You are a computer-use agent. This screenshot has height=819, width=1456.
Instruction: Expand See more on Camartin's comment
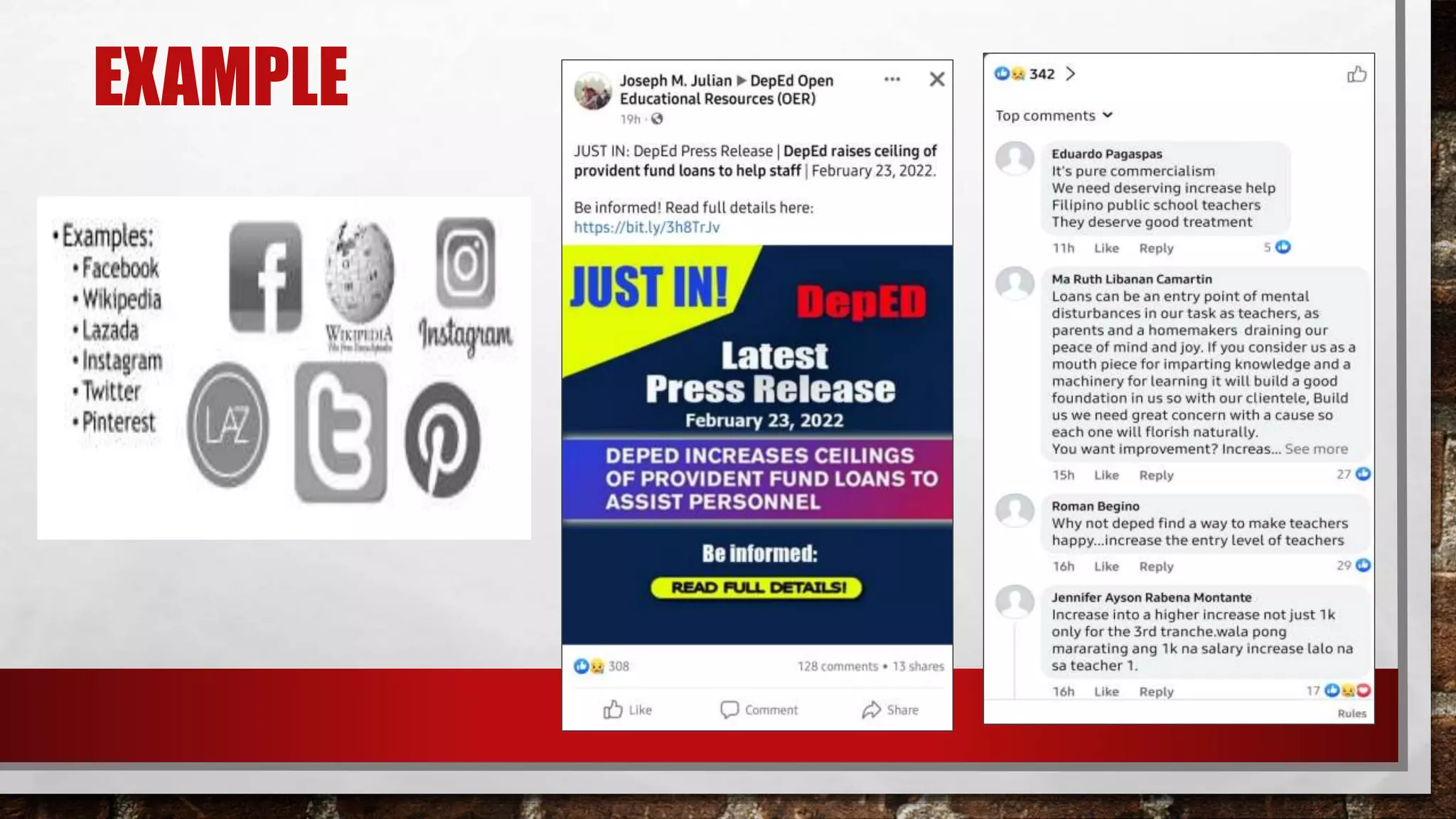coord(1316,449)
